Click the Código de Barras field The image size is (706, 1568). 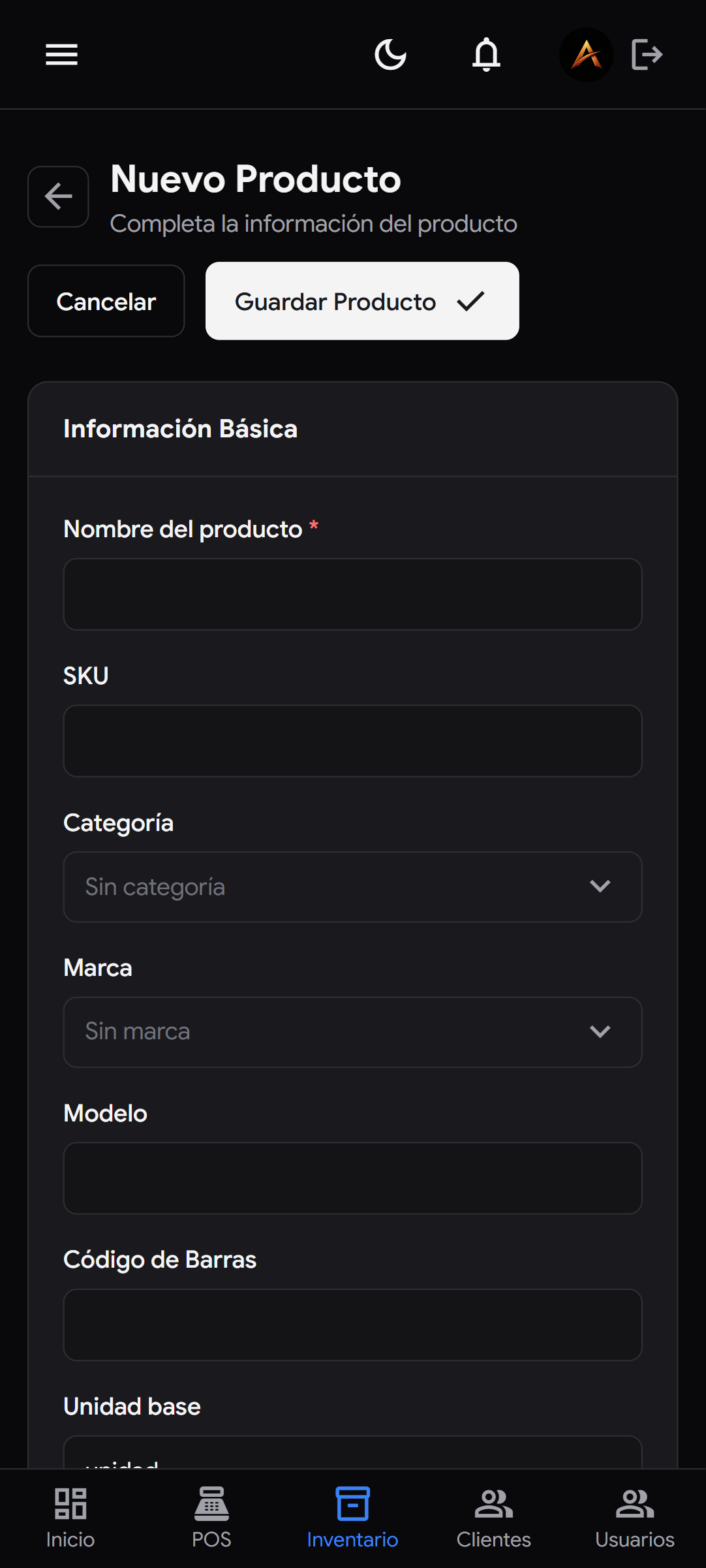352,1325
